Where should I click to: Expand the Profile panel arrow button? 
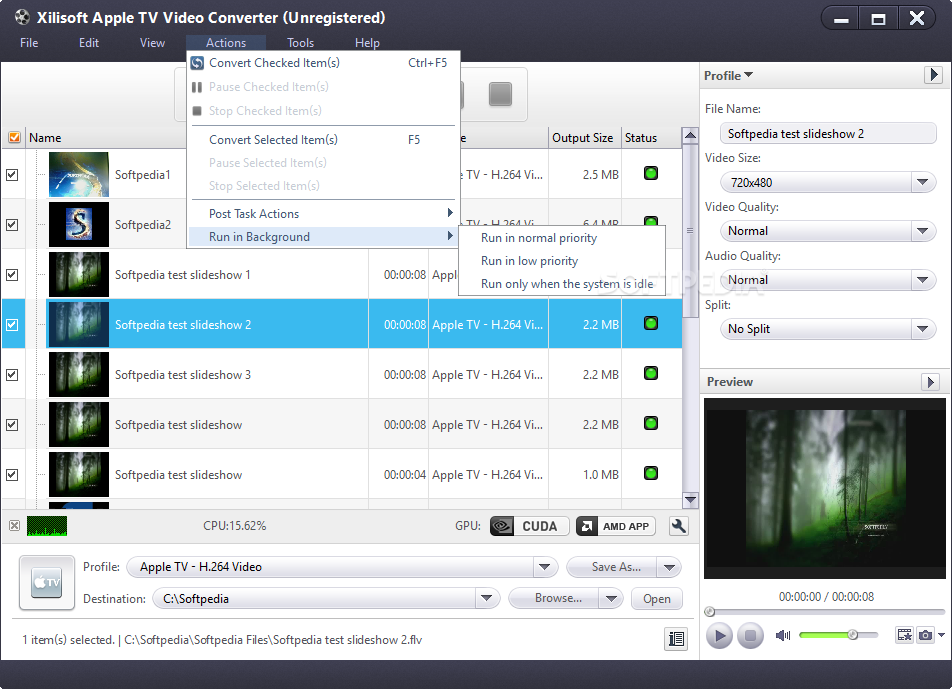[933, 75]
